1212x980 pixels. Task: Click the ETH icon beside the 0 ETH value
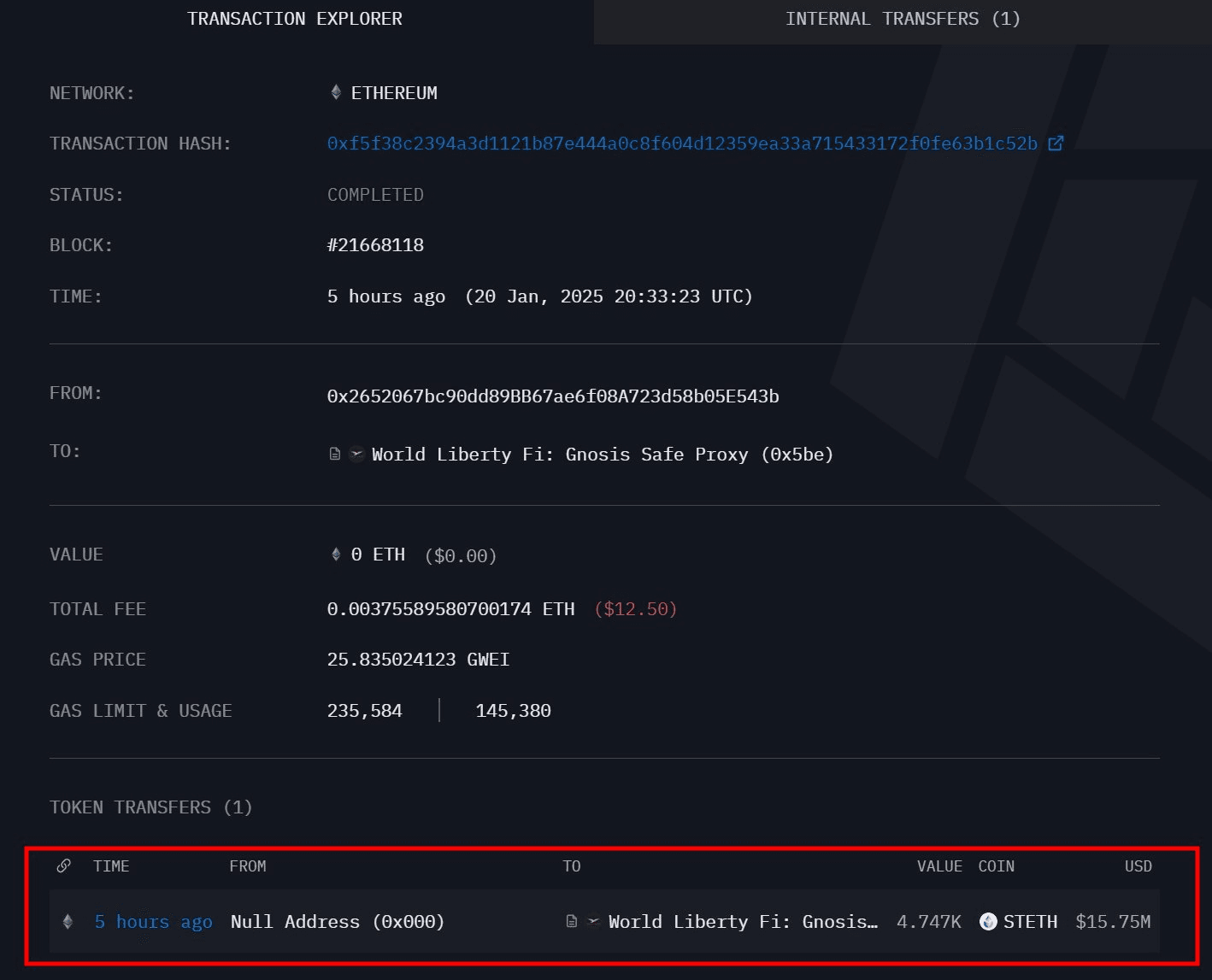click(x=336, y=555)
